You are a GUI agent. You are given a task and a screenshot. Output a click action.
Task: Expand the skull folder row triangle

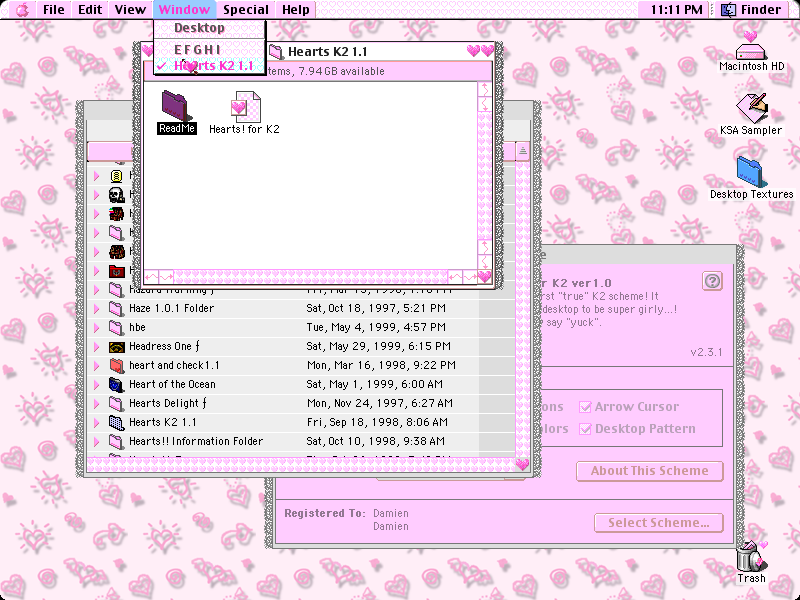[x=96, y=194]
